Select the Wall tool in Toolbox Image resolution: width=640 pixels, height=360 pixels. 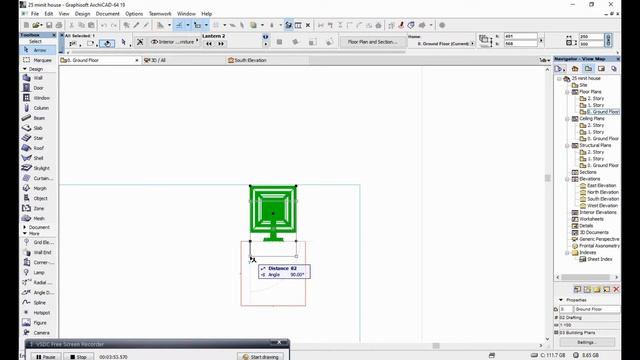pos(38,78)
